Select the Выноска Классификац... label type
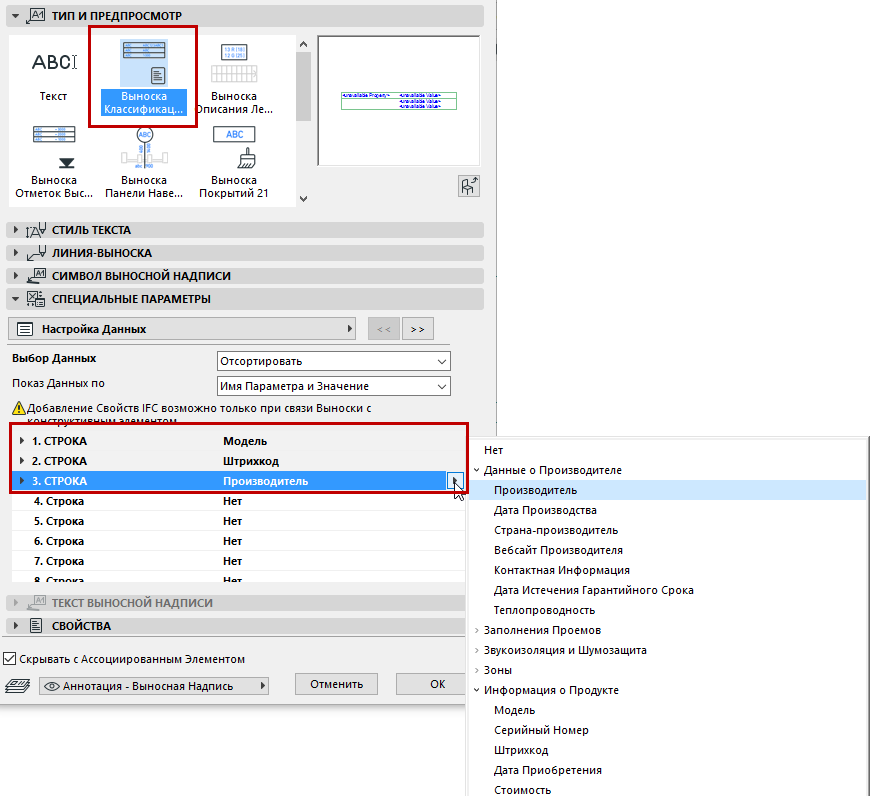 pos(143,77)
